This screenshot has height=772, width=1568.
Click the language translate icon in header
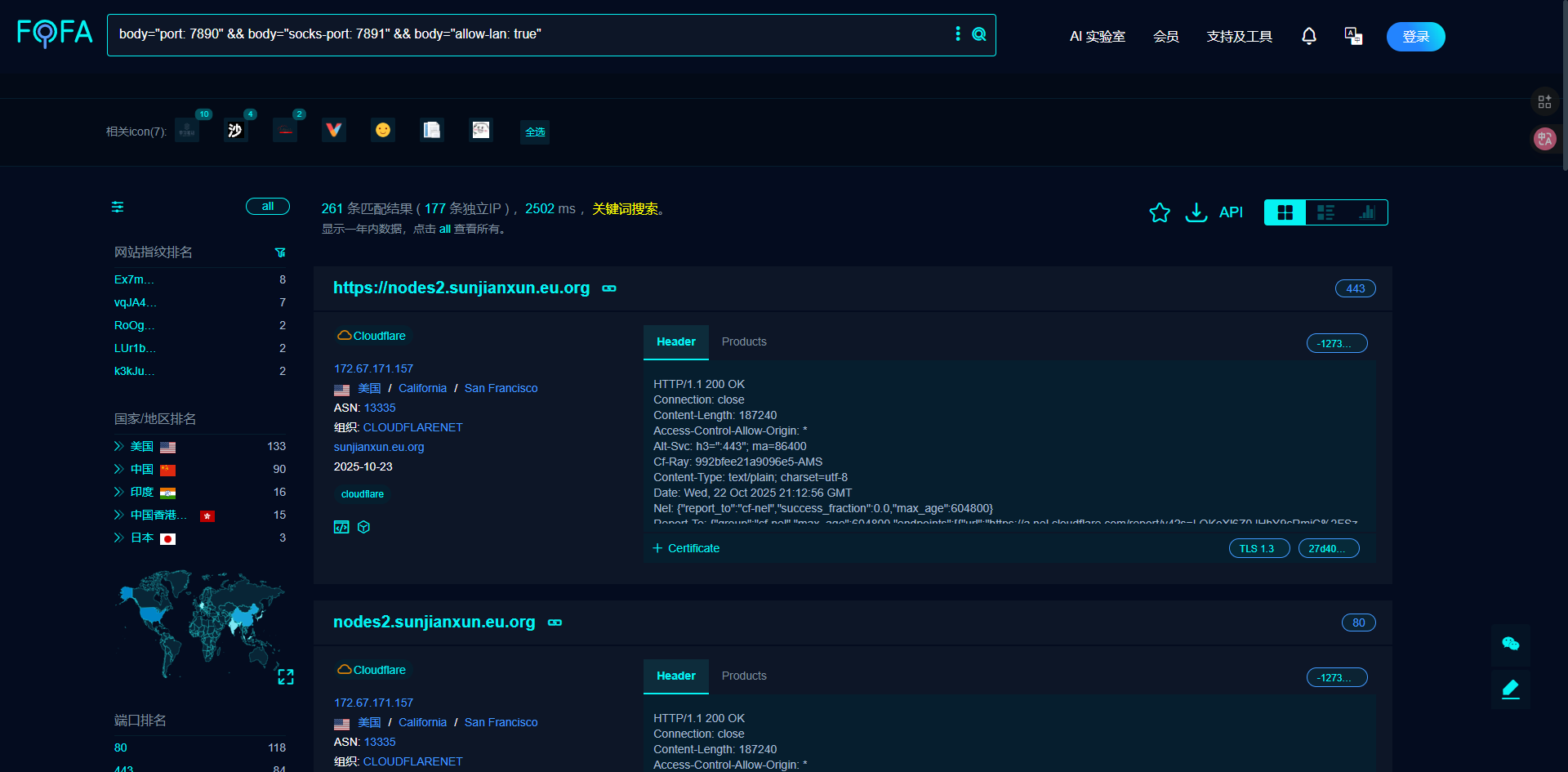coord(1353,36)
